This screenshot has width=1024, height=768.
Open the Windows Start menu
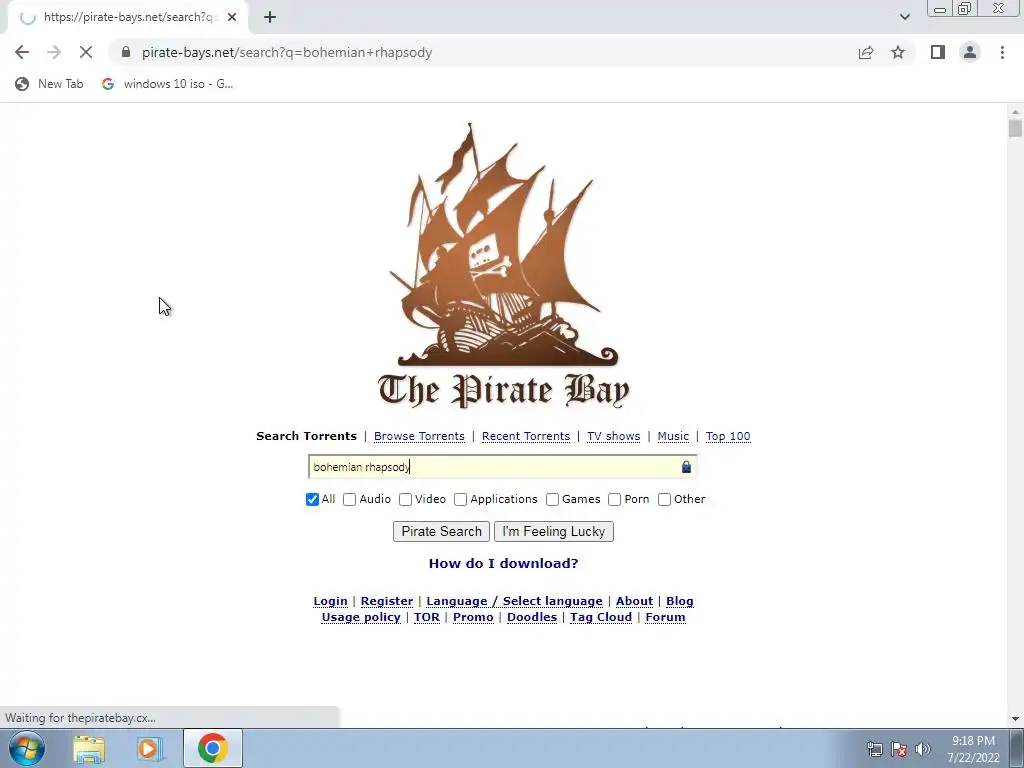27,748
